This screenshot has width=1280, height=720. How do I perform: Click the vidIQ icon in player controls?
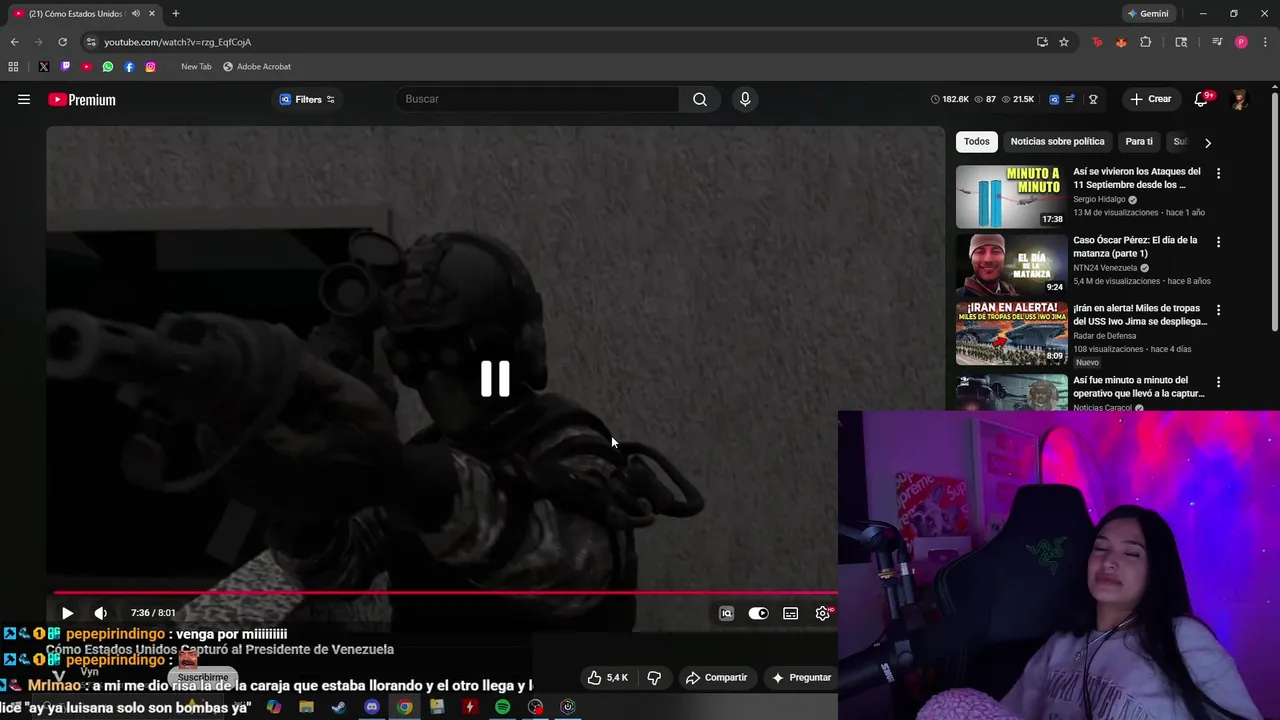(x=727, y=613)
